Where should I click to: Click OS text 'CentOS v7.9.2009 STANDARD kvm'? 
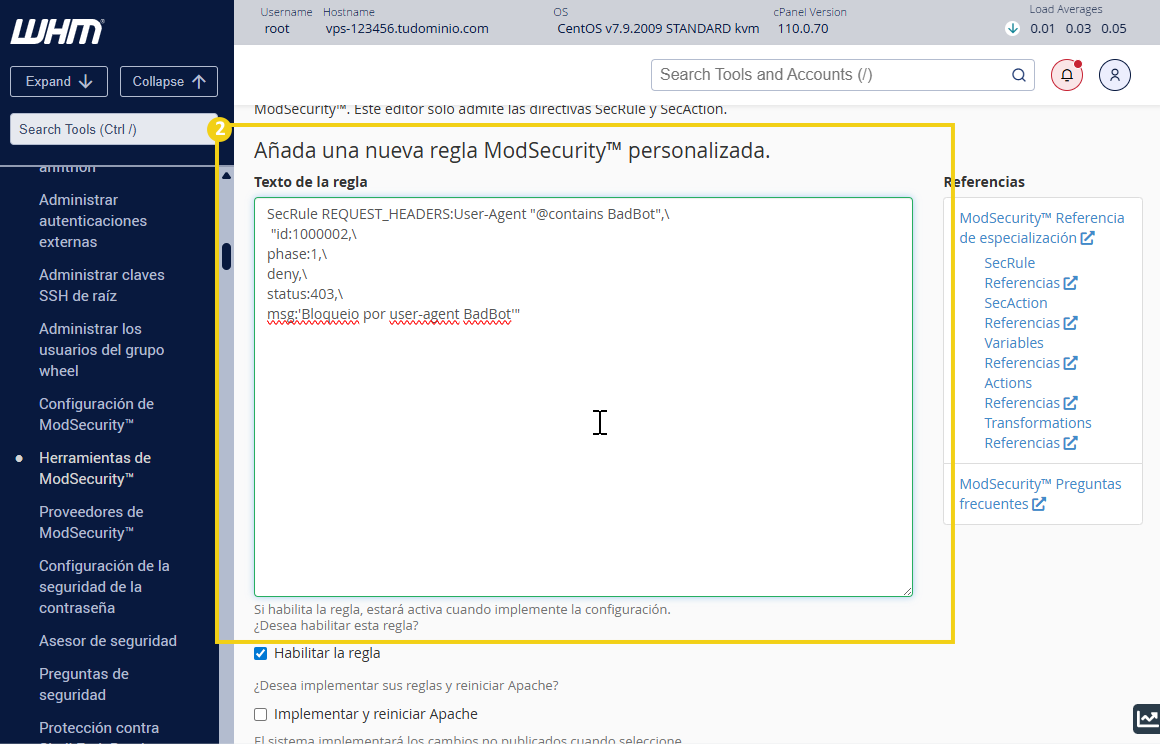pos(658,29)
